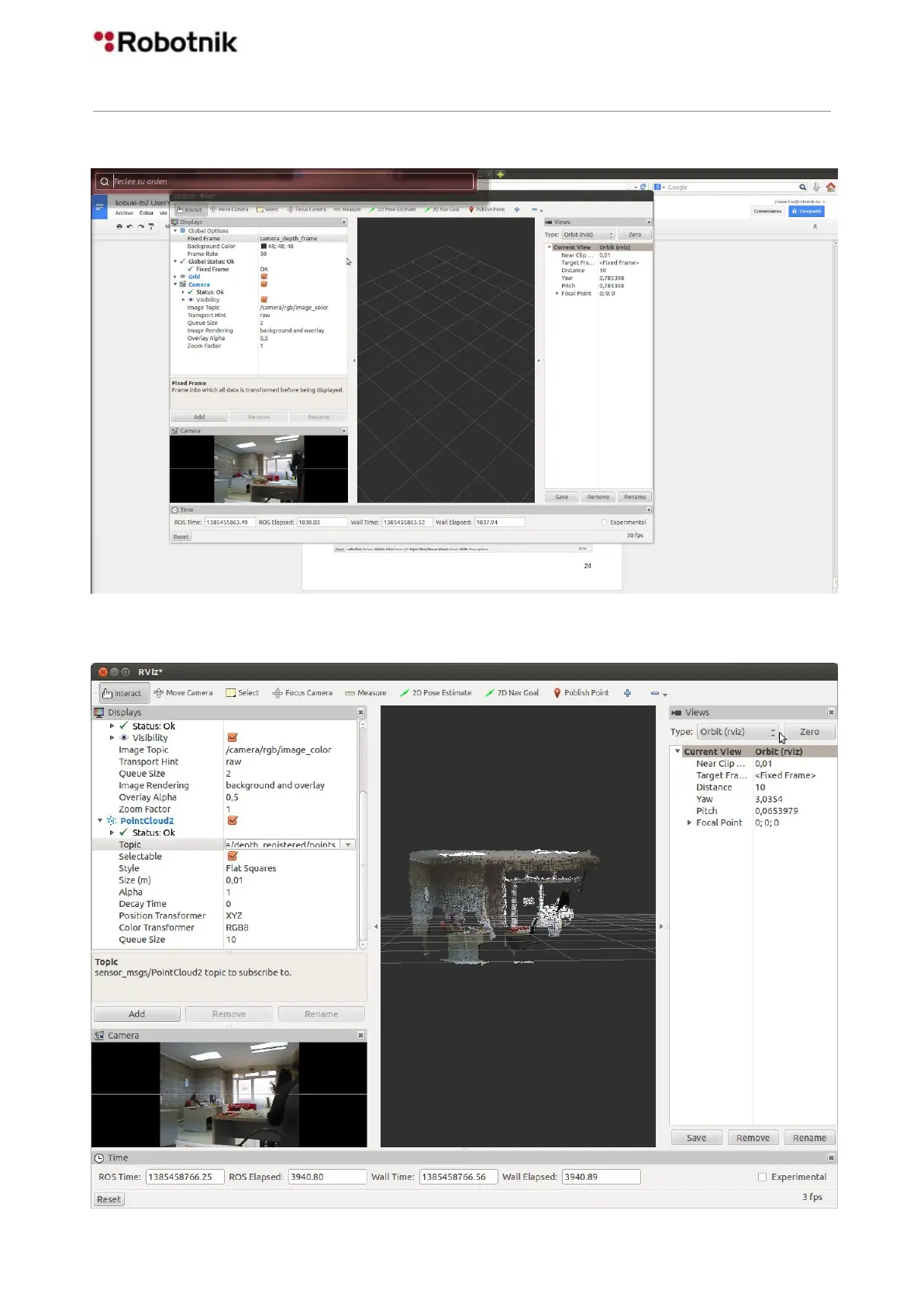Expand Visibility row in lower RViz Displays
The width and height of the screenshot is (924, 1307).
(x=112, y=738)
